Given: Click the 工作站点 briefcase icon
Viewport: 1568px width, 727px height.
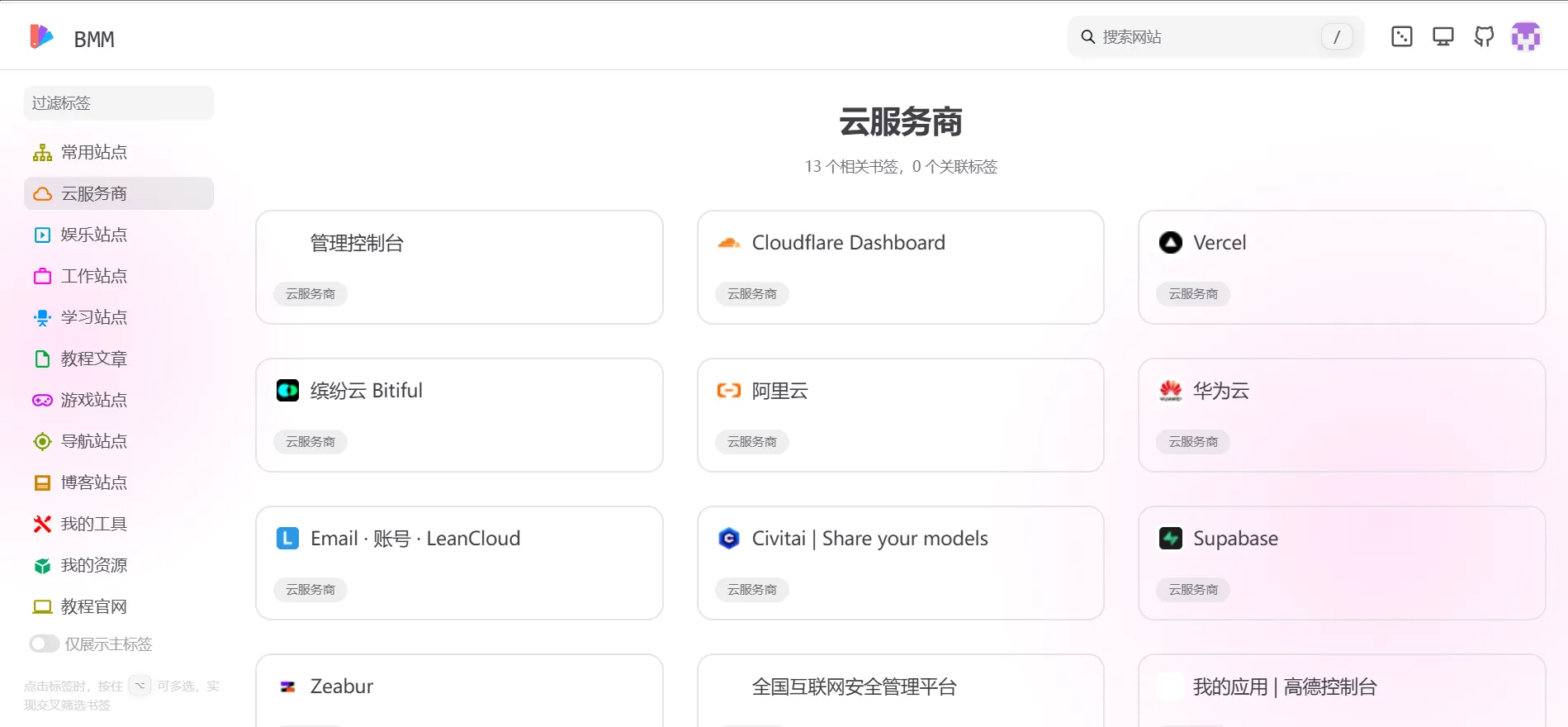Looking at the screenshot, I should (x=42, y=276).
